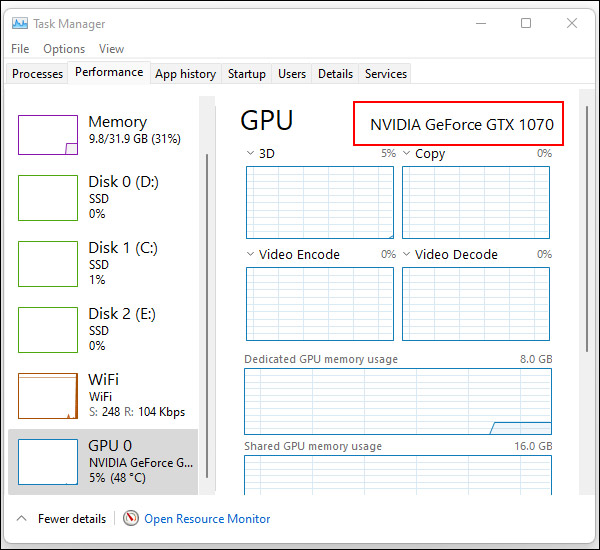Open the Video Decode engine dropdown chevron

406,254
